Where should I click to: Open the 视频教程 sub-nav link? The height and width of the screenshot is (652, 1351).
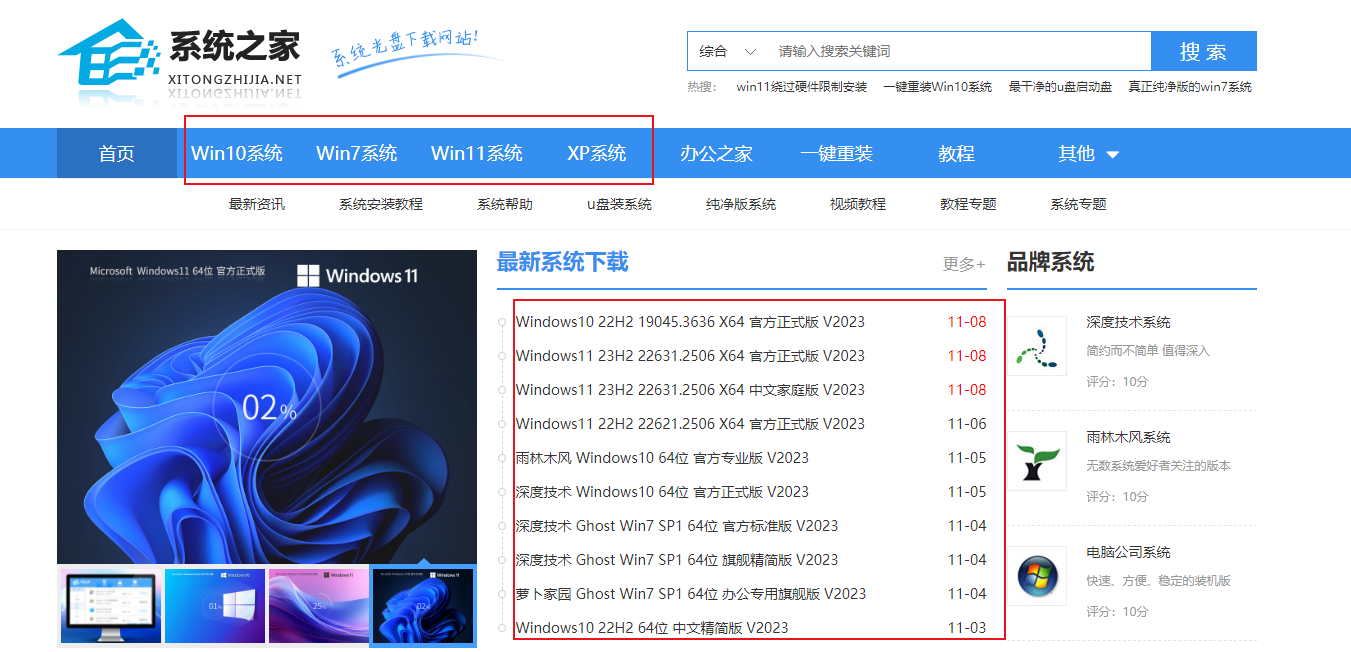click(x=858, y=204)
